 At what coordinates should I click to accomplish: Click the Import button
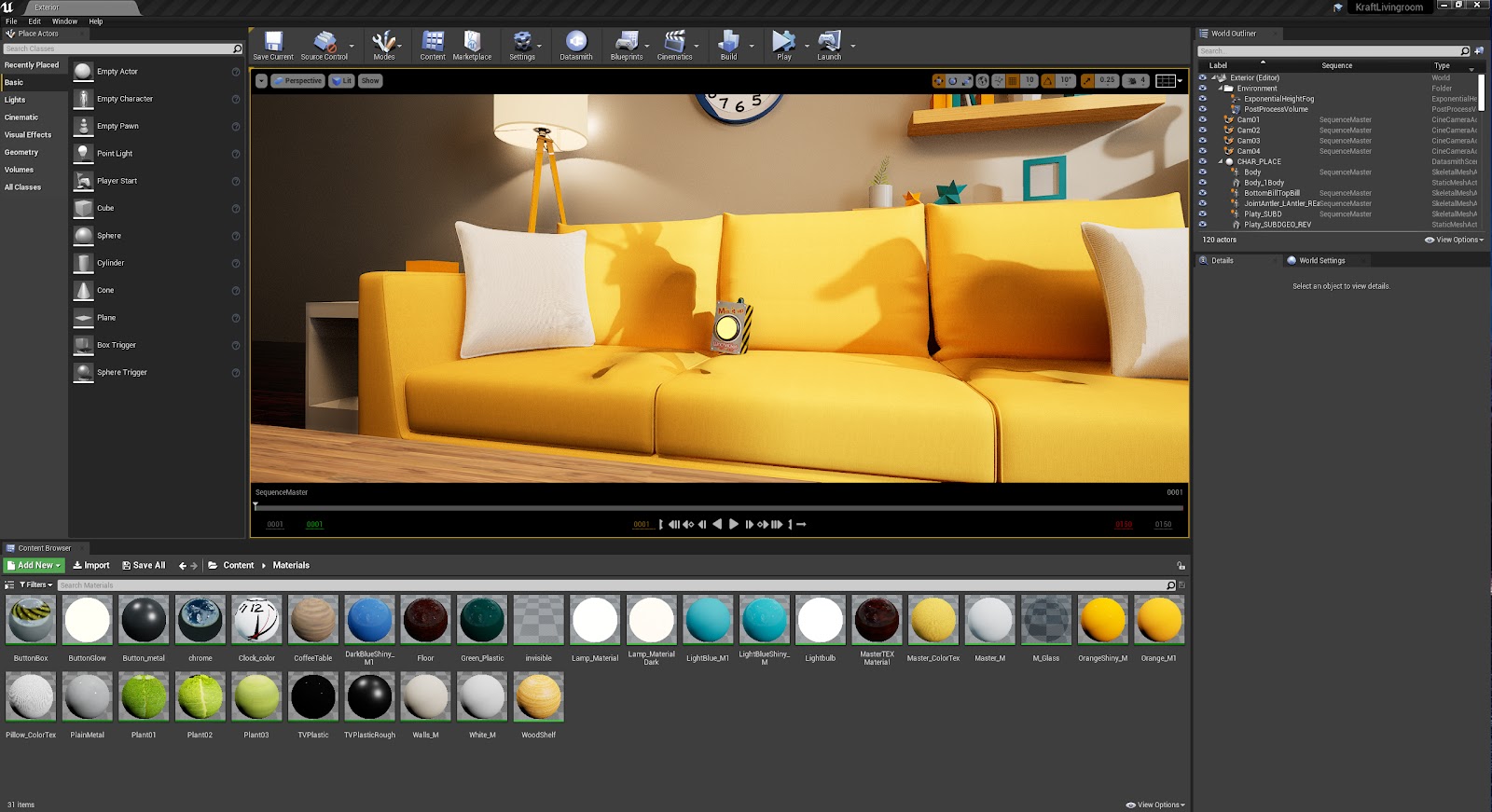click(x=91, y=565)
